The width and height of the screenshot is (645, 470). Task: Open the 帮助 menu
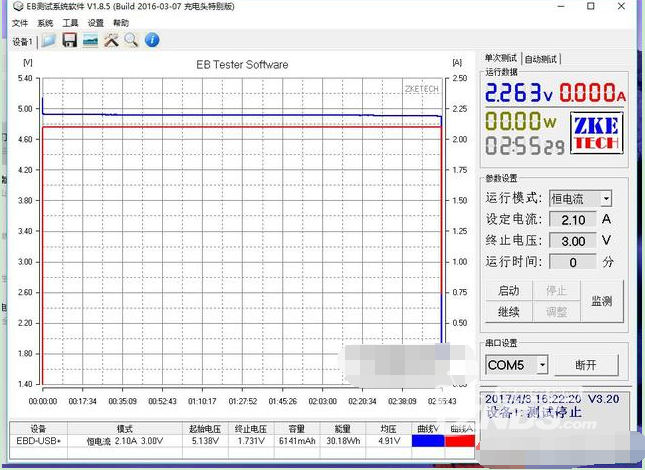click(x=121, y=23)
